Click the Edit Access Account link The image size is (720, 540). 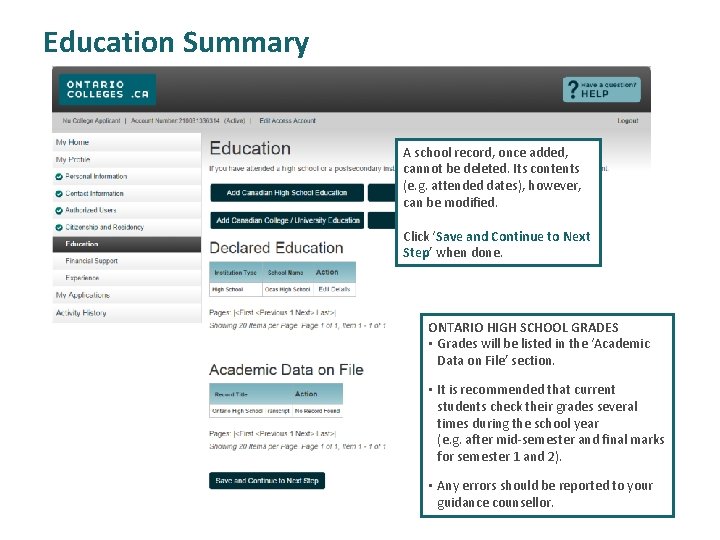pos(287,121)
